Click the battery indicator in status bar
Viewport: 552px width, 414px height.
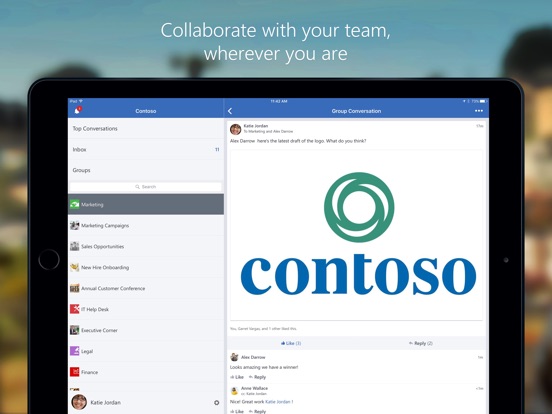point(483,101)
